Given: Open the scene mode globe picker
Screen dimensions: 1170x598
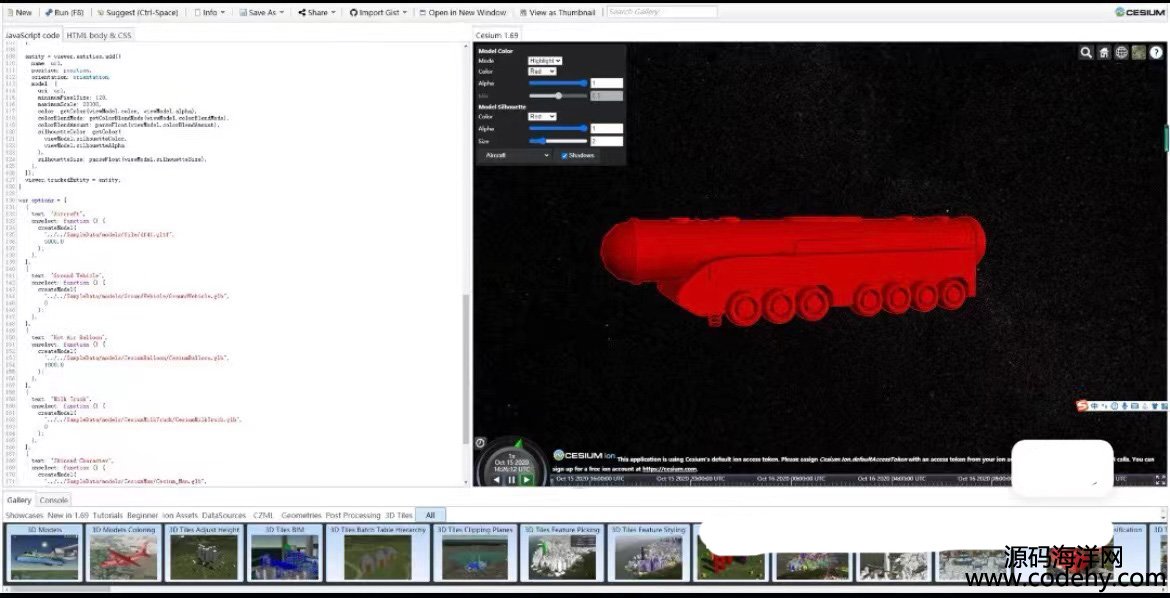Looking at the screenshot, I should [1122, 53].
